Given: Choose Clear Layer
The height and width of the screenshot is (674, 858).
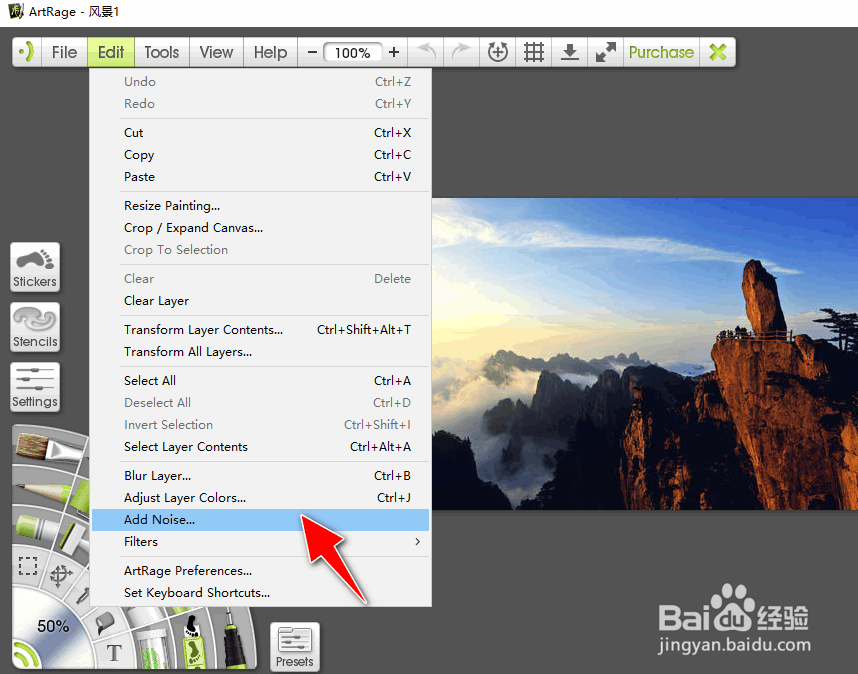Looking at the screenshot, I should click(260, 301).
